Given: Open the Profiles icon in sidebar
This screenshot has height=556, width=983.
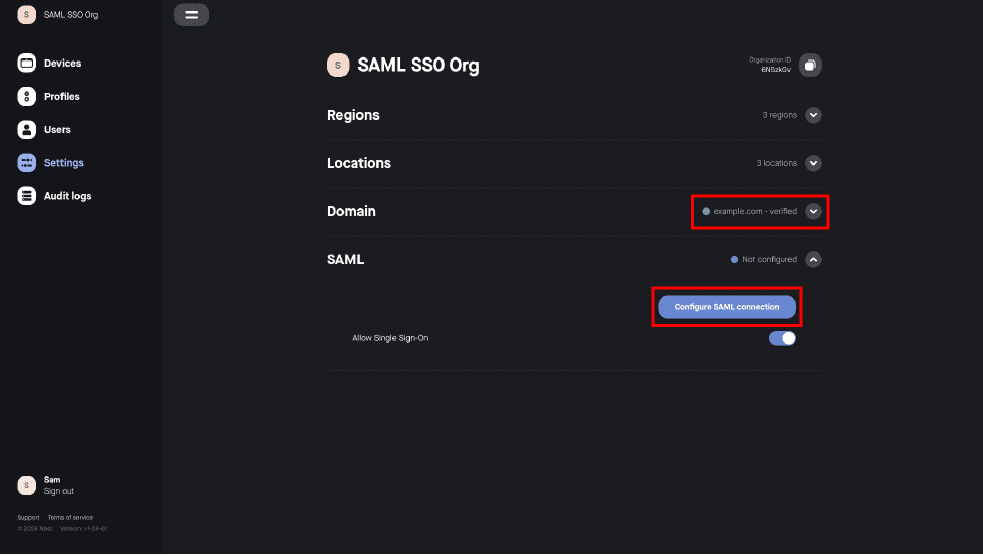Looking at the screenshot, I should [26, 97].
